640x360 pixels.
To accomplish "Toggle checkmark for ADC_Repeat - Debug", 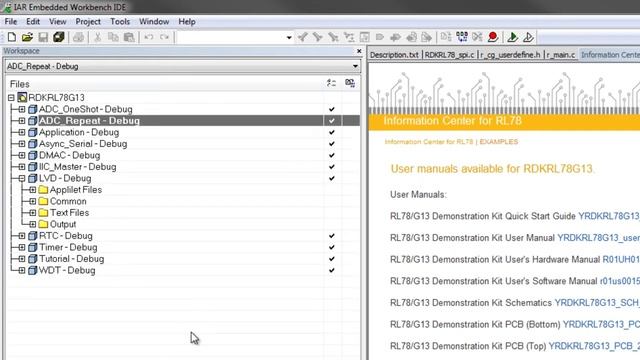I will 332,121.
